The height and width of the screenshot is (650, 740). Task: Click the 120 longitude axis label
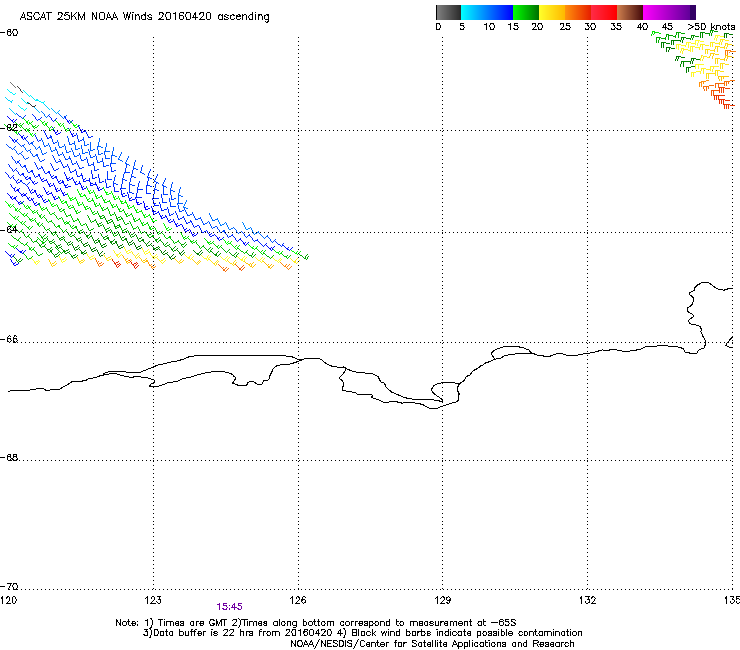click(8, 600)
